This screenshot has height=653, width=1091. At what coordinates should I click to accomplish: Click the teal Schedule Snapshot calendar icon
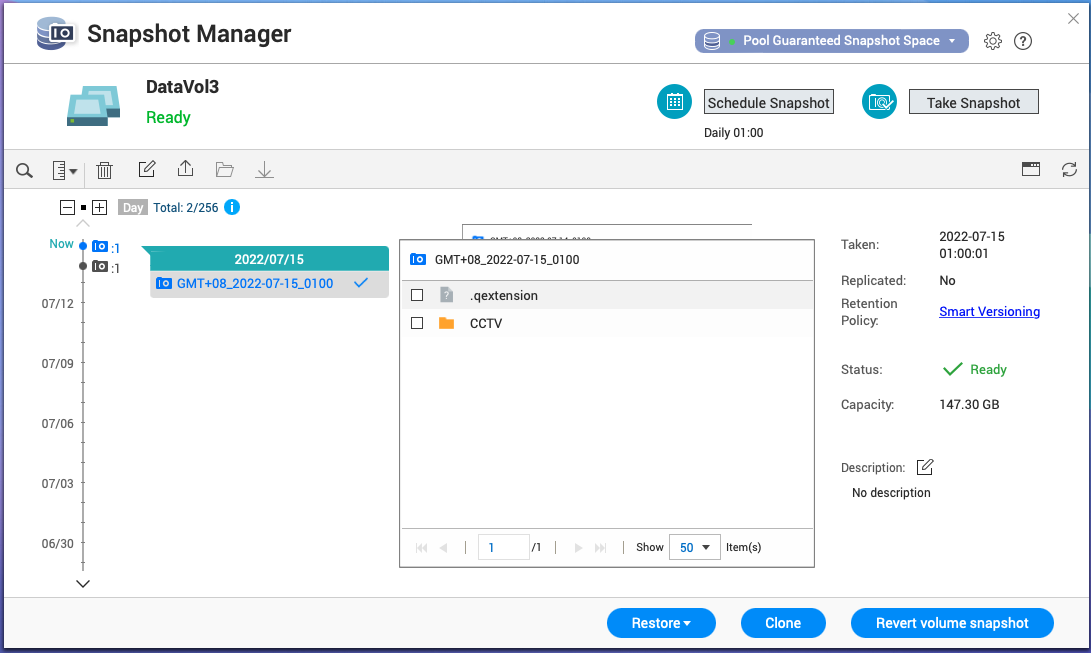coord(674,101)
